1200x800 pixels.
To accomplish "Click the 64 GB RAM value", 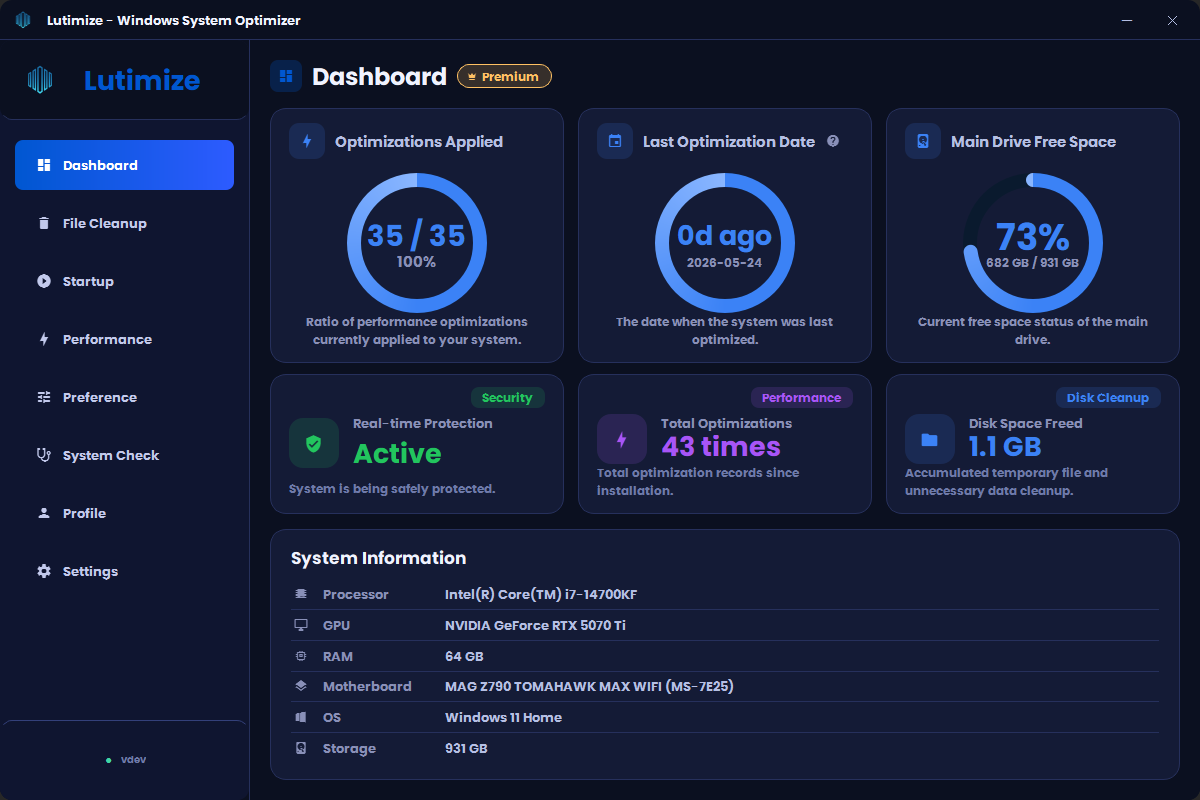I will [x=464, y=656].
